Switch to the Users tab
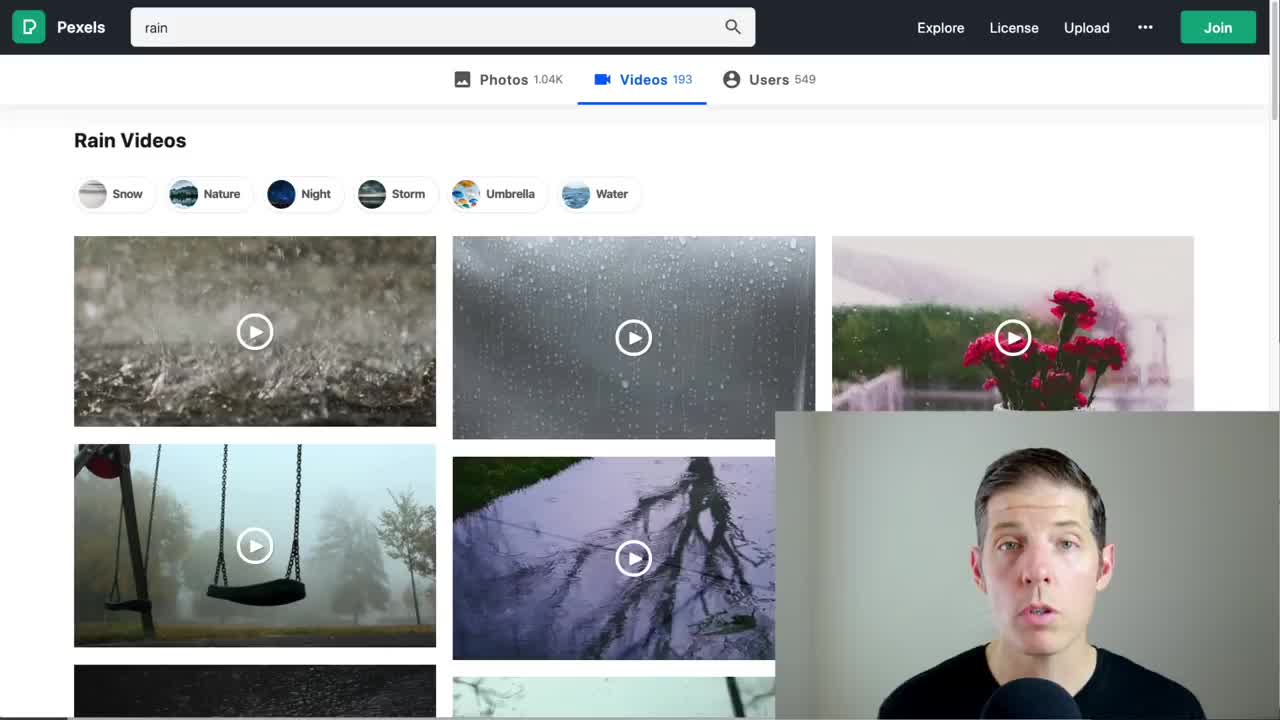This screenshot has height=720, width=1280. (x=769, y=79)
